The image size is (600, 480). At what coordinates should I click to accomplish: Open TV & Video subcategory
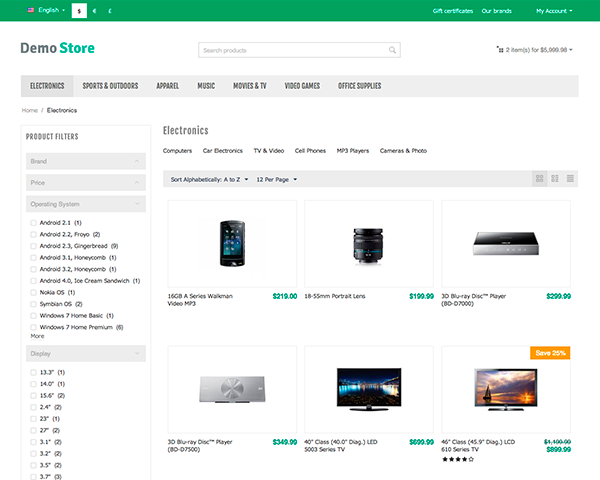coord(269,150)
